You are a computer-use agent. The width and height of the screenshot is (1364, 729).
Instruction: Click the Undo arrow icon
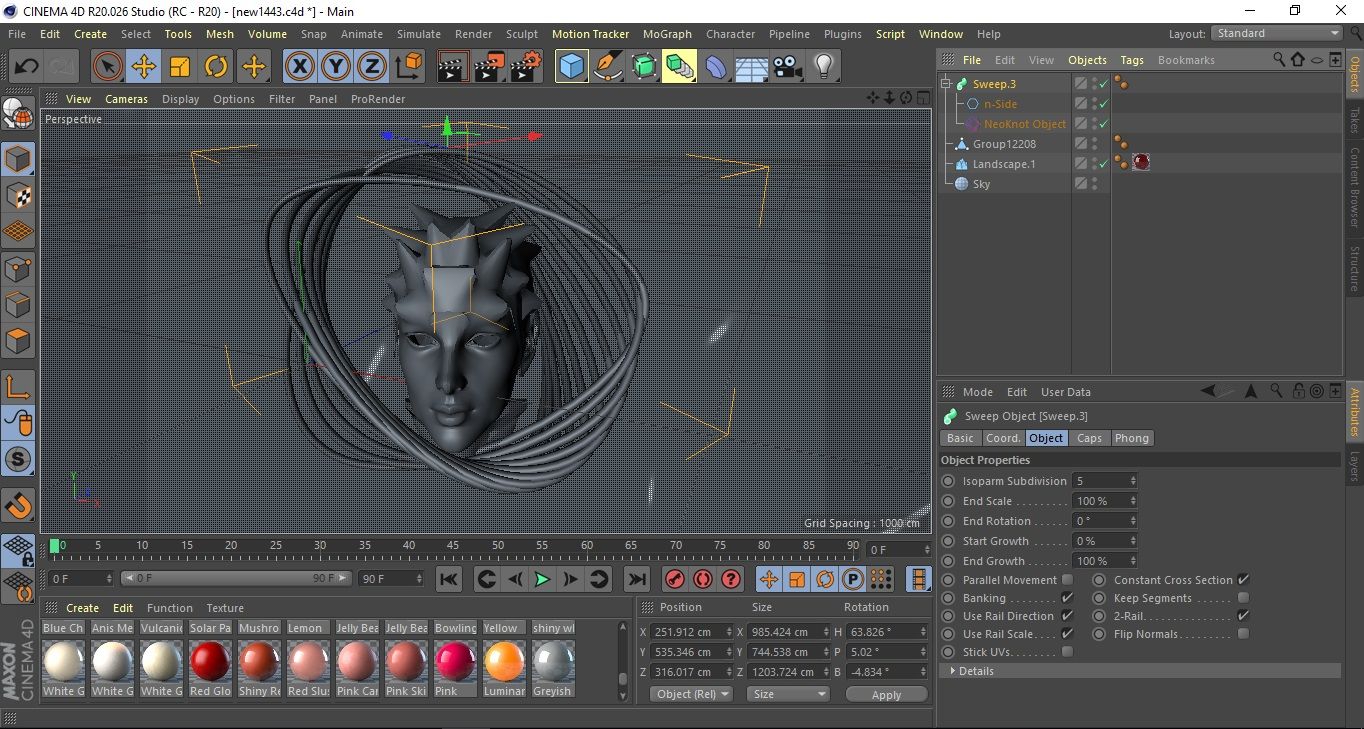(x=27, y=67)
